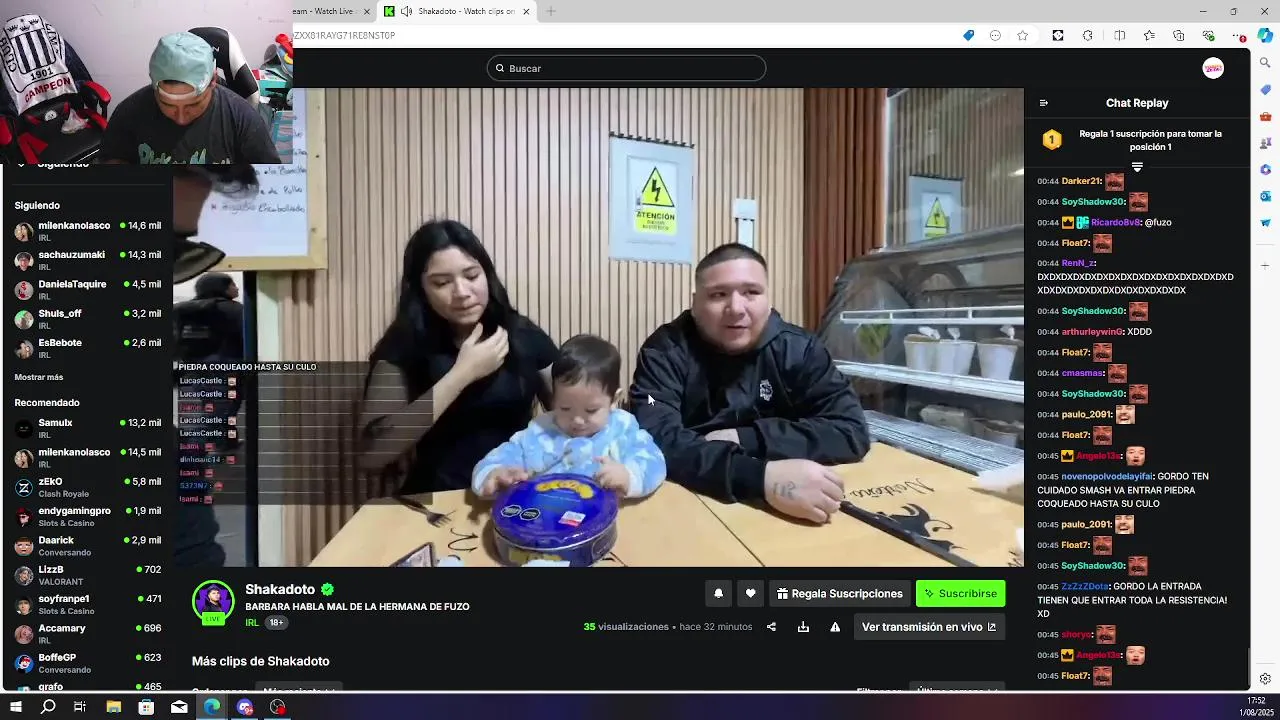Open Favorites list icon in toolbar
The image size is (1280, 720).
1149,36
